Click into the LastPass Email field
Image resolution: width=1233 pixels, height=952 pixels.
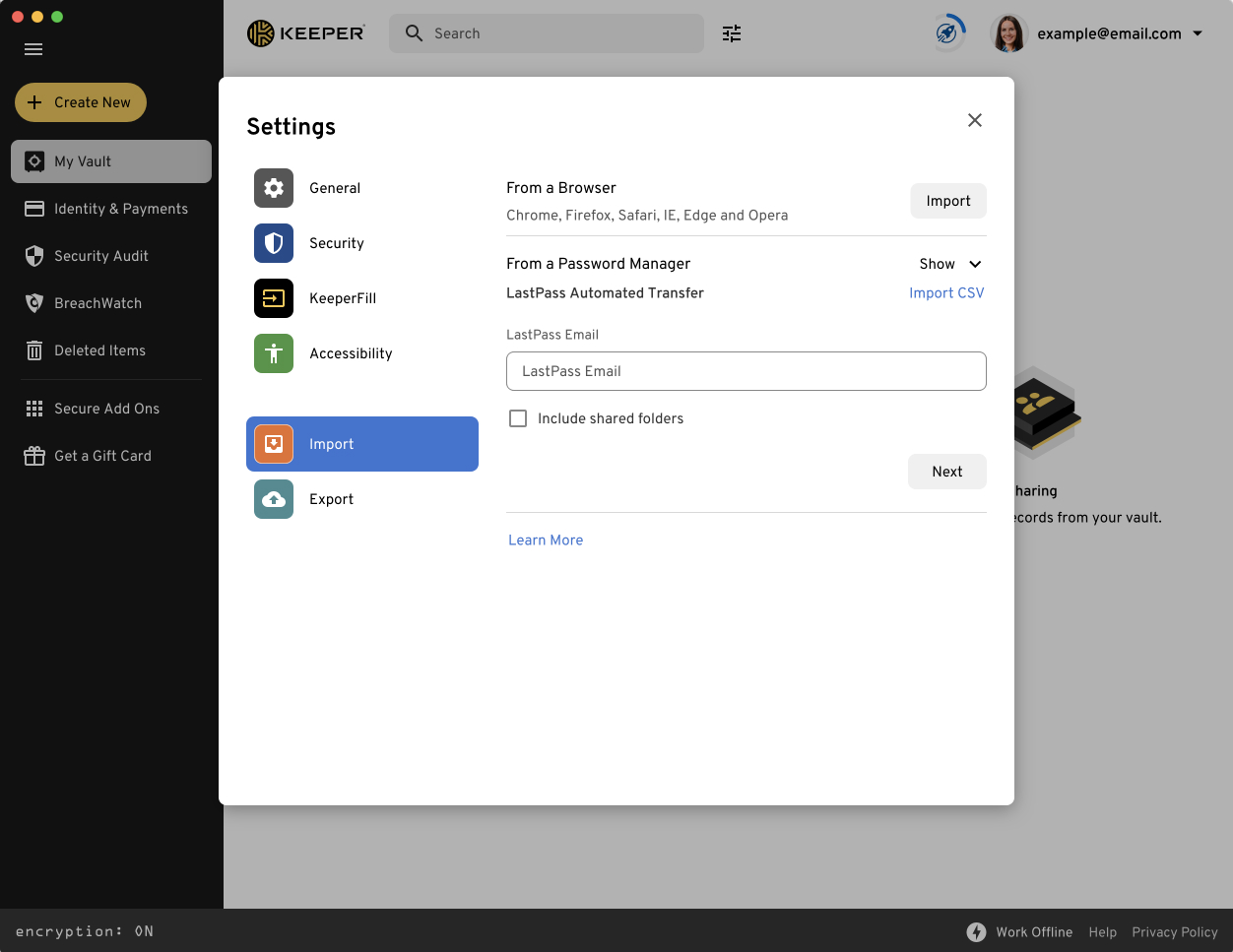coord(746,371)
